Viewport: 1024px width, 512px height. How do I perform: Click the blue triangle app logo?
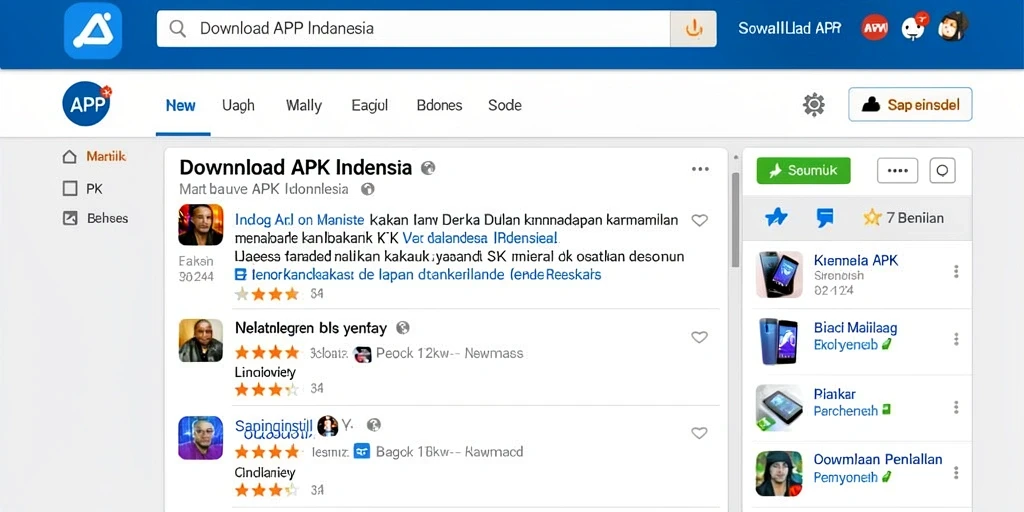[x=93, y=29]
